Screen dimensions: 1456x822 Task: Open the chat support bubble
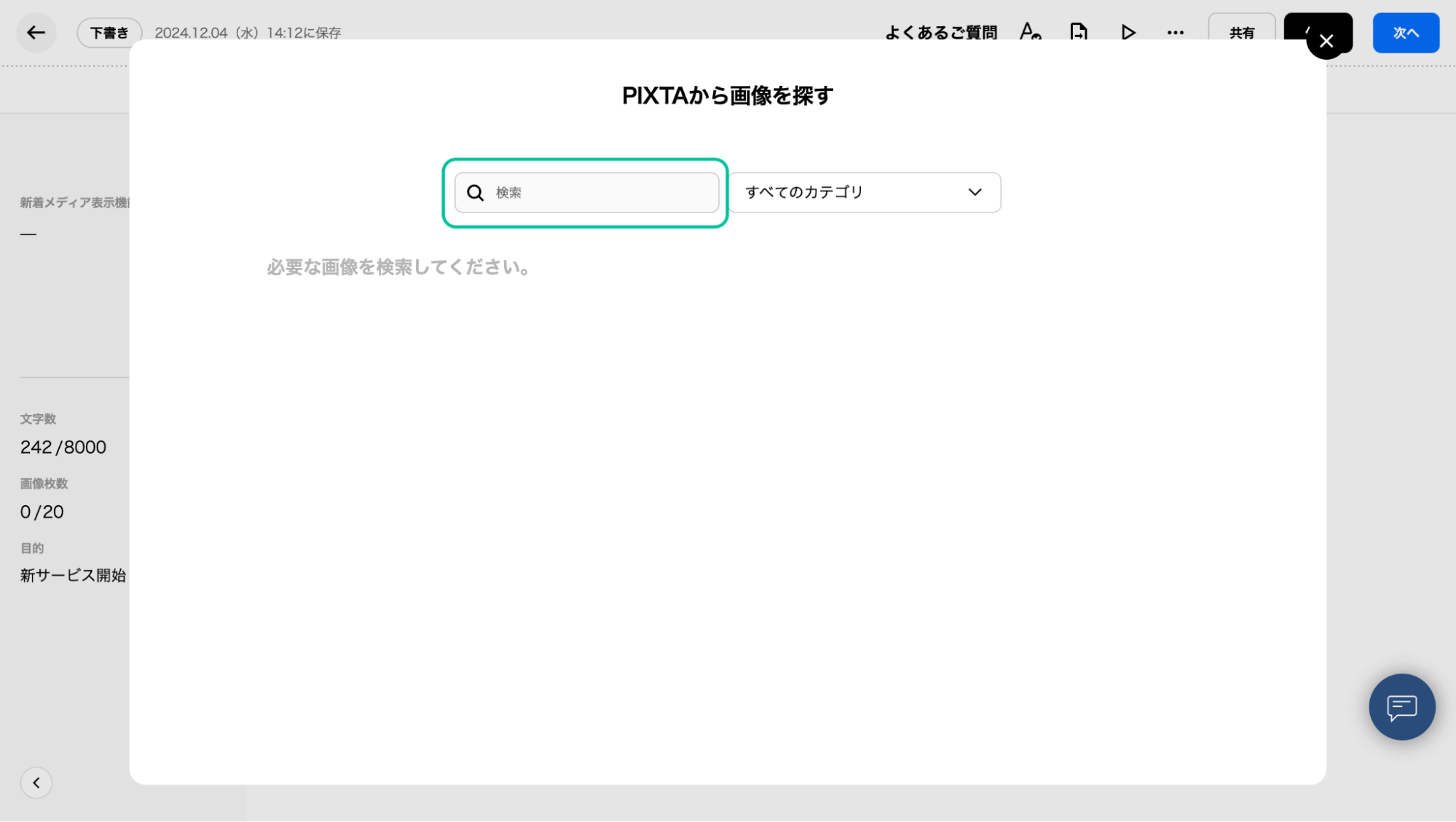tap(1401, 707)
